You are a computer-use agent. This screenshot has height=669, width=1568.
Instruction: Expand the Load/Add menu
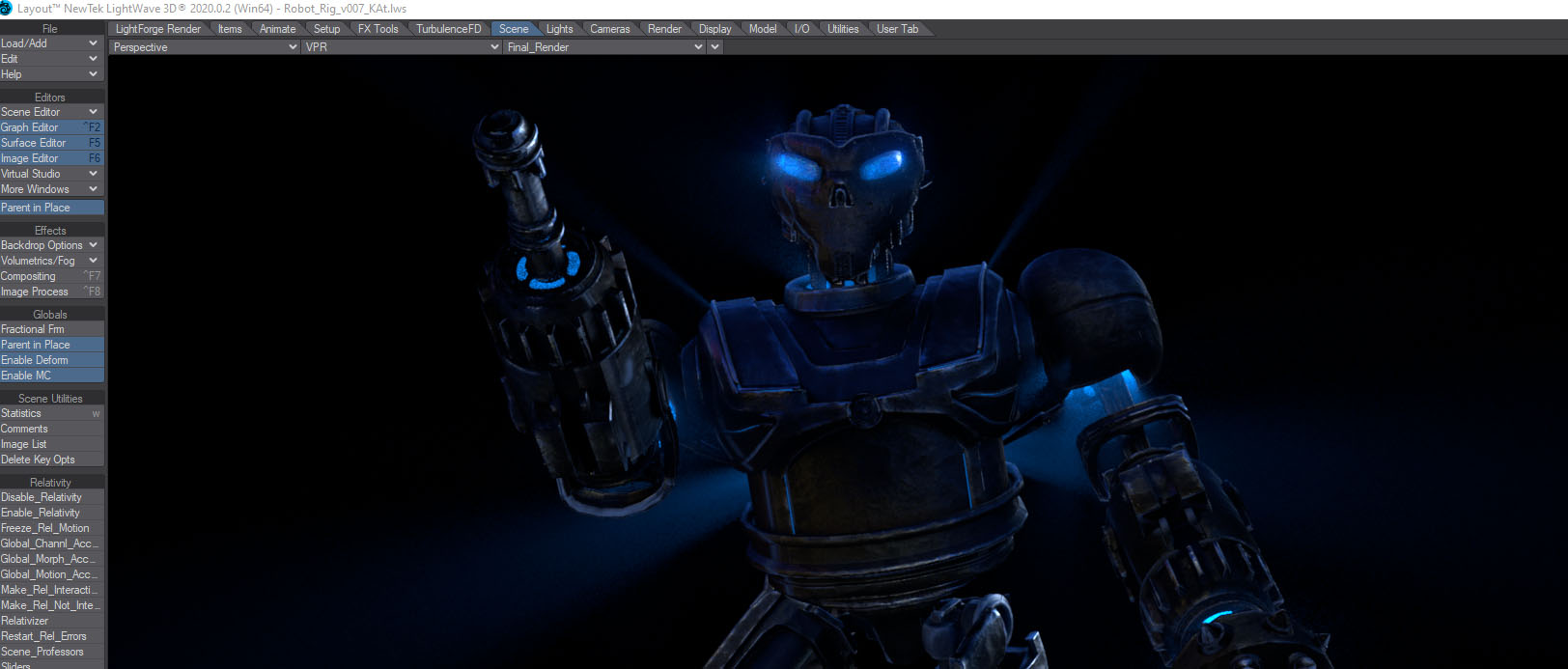(52, 43)
